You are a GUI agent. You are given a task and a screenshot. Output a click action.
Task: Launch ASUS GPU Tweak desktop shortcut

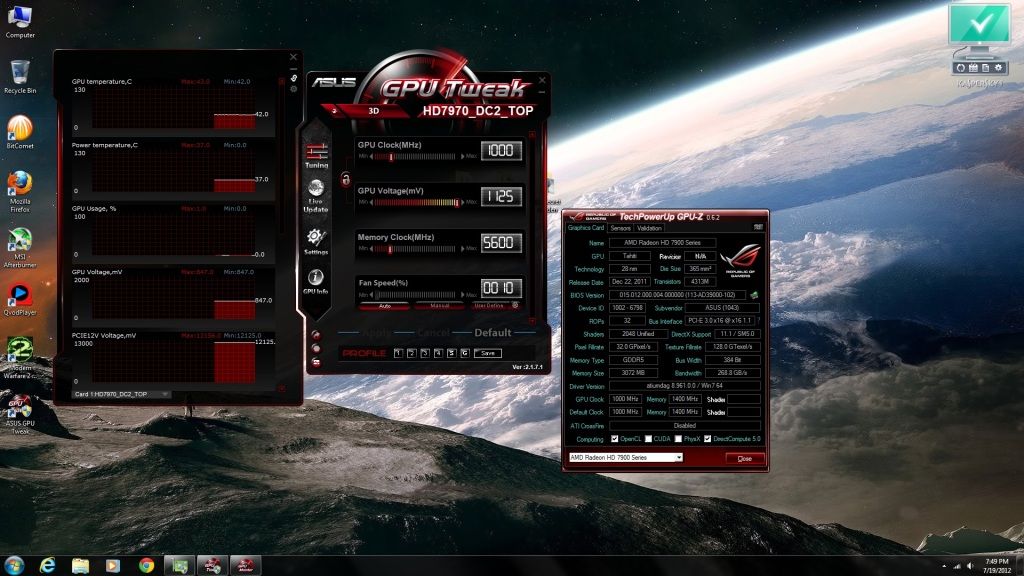(x=20, y=415)
